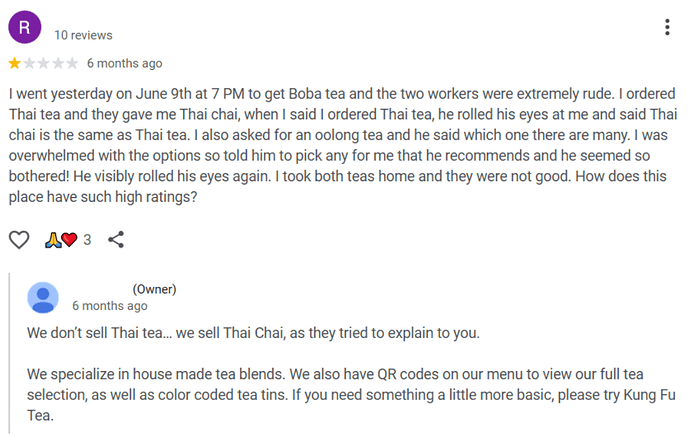Click the owner's blue profile avatar
This screenshot has height=438, width=690.
click(x=43, y=298)
